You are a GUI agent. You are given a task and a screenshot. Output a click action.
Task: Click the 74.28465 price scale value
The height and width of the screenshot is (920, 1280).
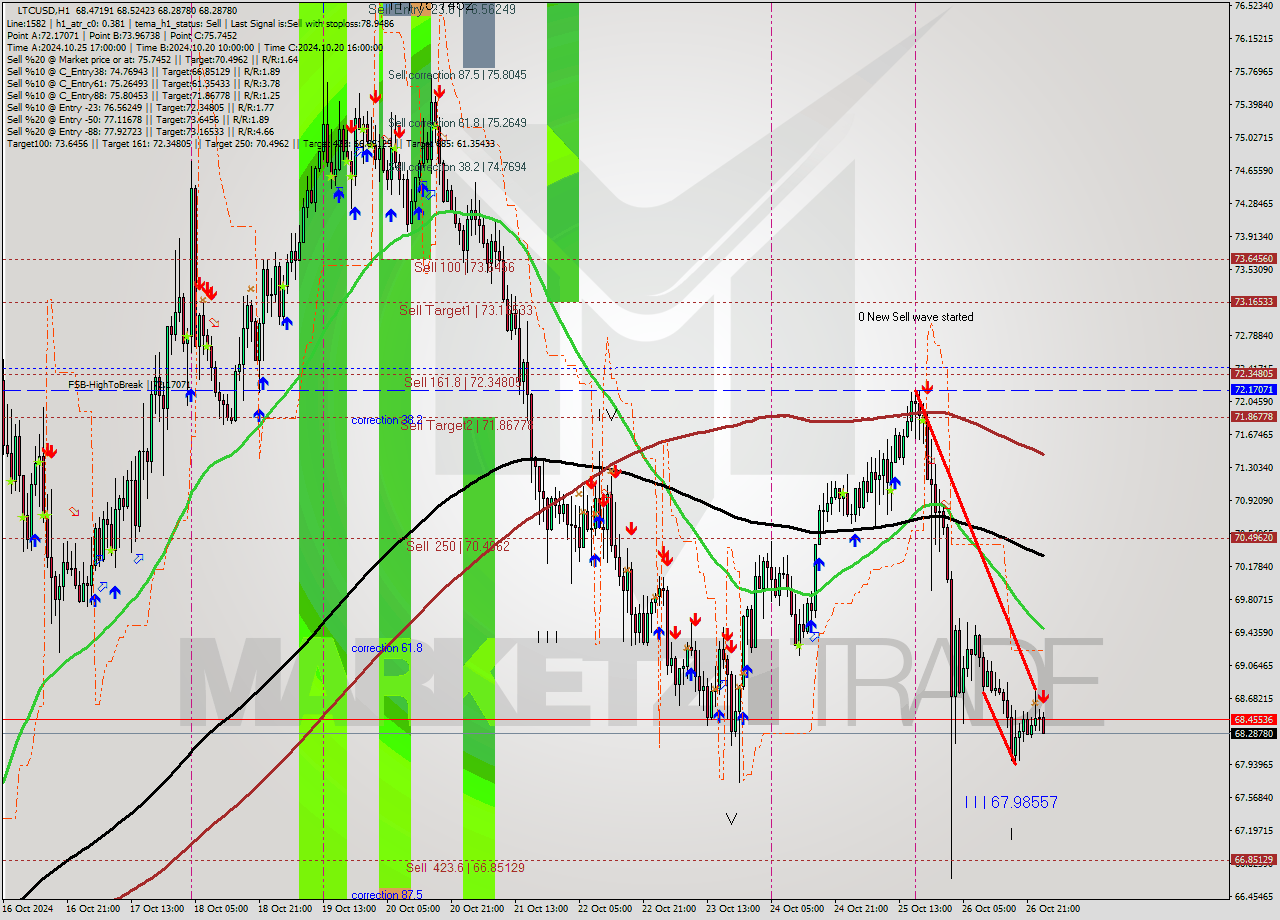click(x=1253, y=203)
